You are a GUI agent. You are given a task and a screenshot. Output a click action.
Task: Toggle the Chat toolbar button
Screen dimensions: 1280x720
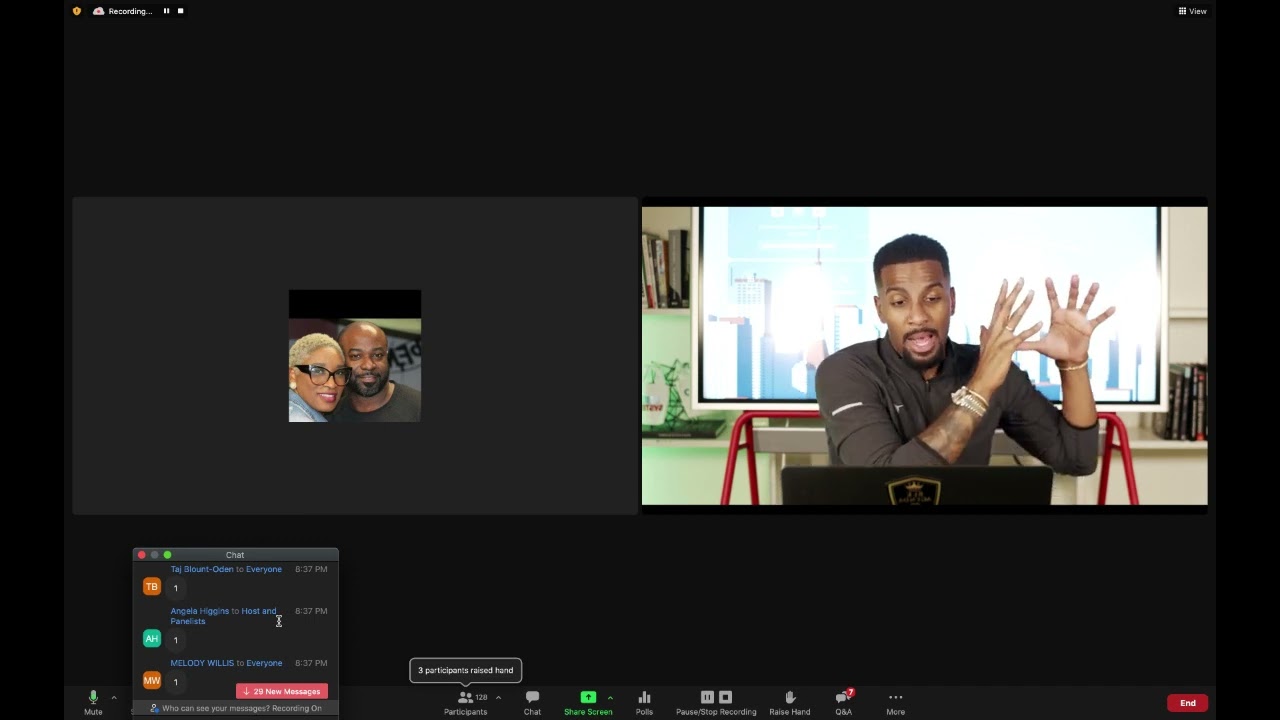point(532,703)
